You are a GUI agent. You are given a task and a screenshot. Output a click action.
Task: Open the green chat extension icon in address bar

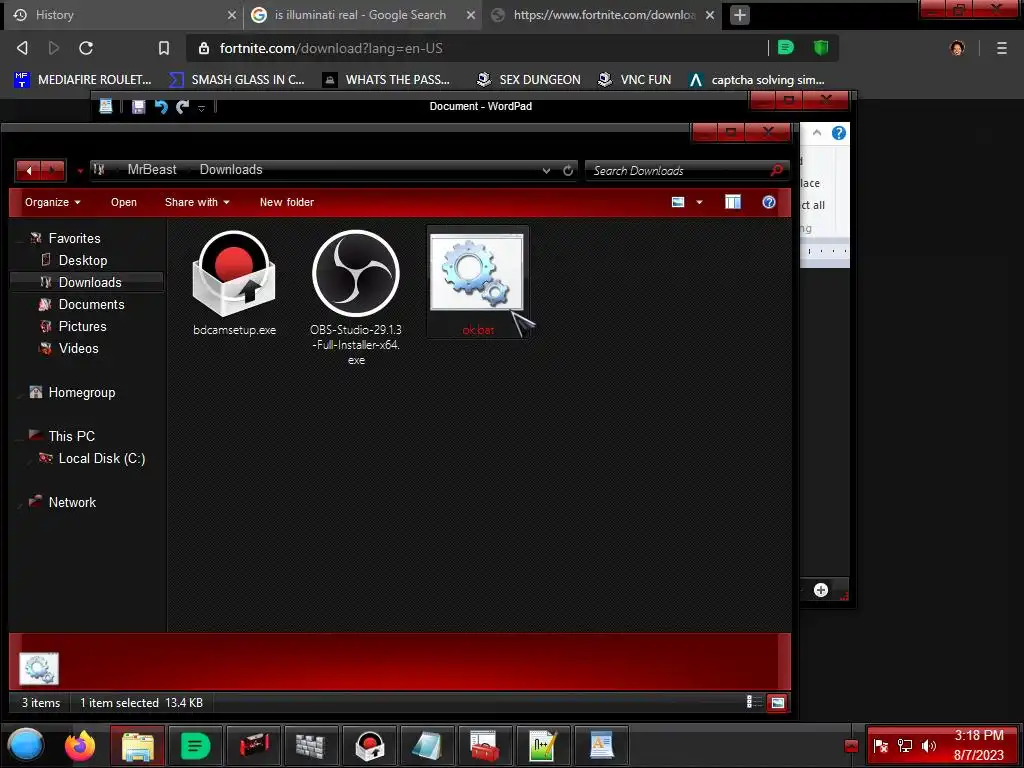point(786,47)
